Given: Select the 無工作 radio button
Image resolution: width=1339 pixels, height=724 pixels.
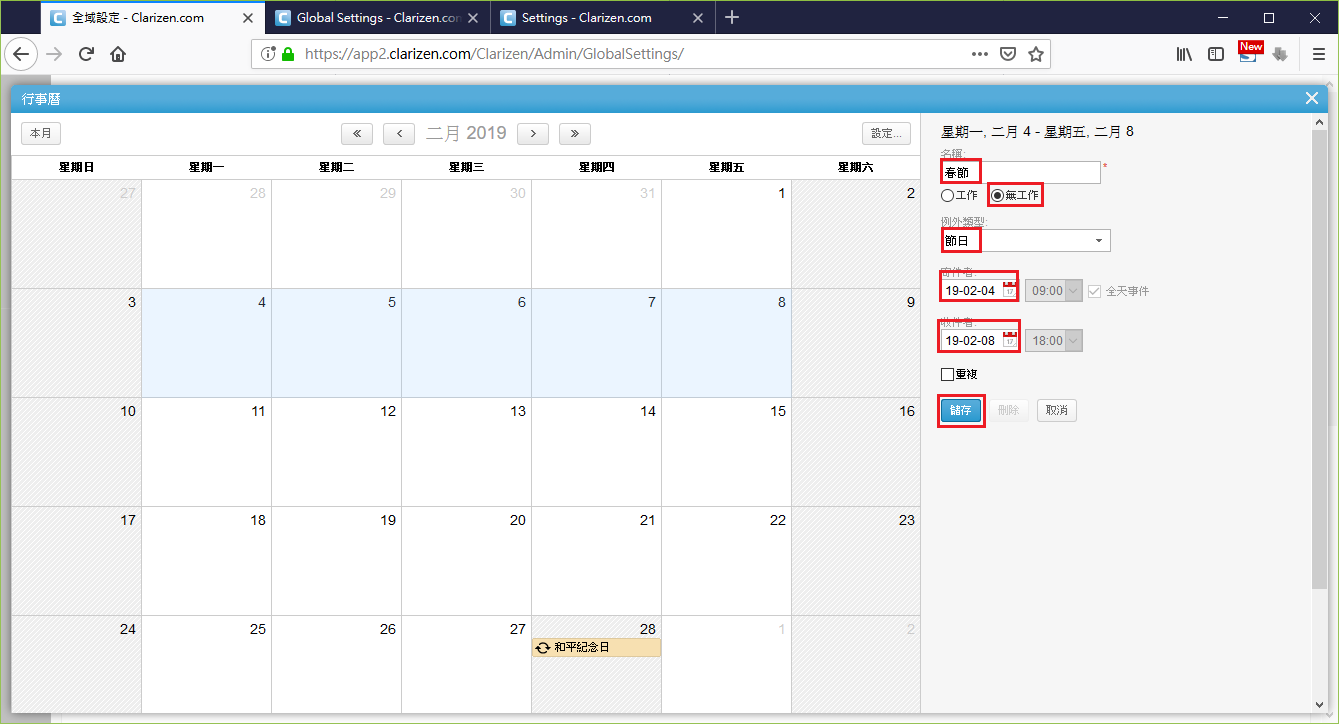Looking at the screenshot, I should tap(997, 195).
